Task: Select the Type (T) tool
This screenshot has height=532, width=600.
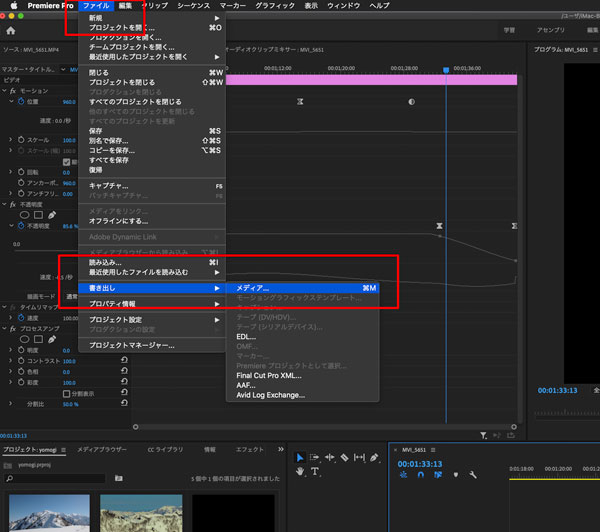Action: 315,472
